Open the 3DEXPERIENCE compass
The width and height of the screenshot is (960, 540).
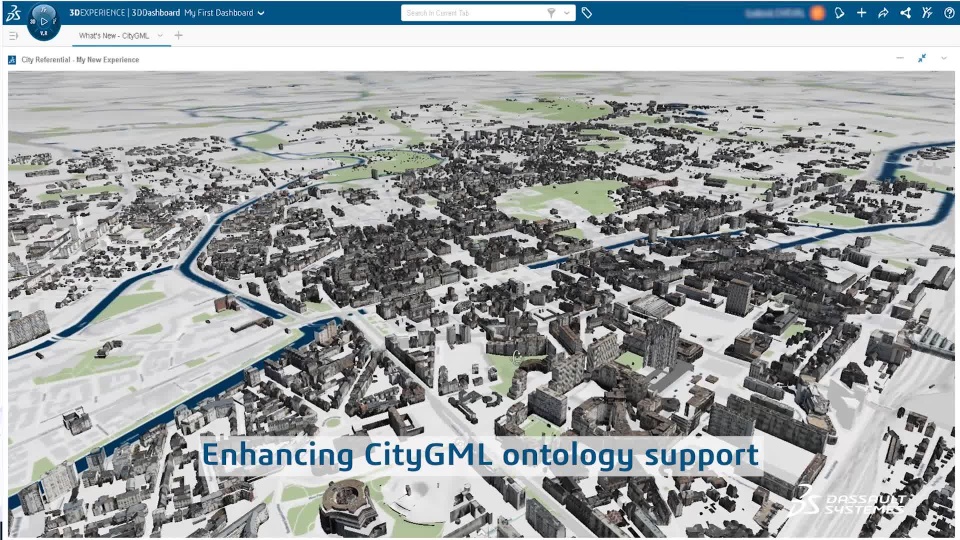pyautogui.click(x=43, y=21)
